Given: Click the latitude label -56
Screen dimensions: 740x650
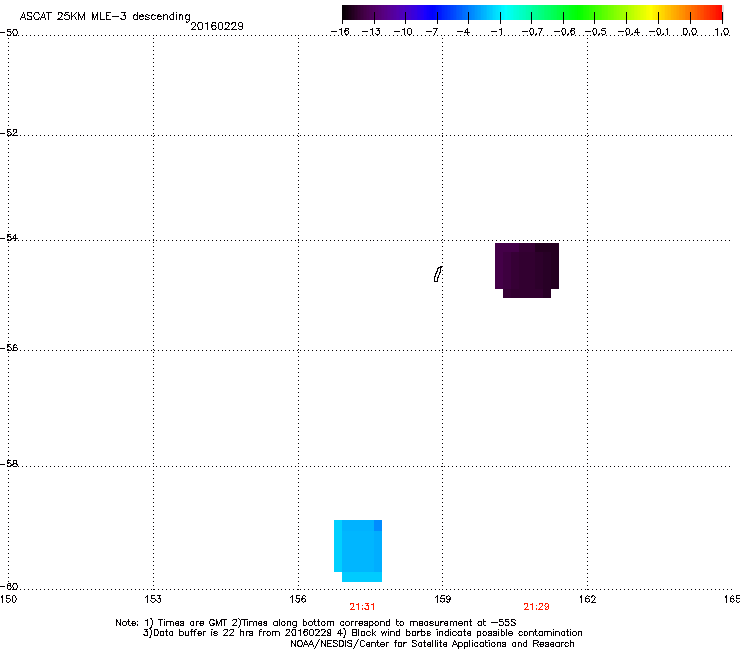Looking at the screenshot, I should click(x=9, y=347).
